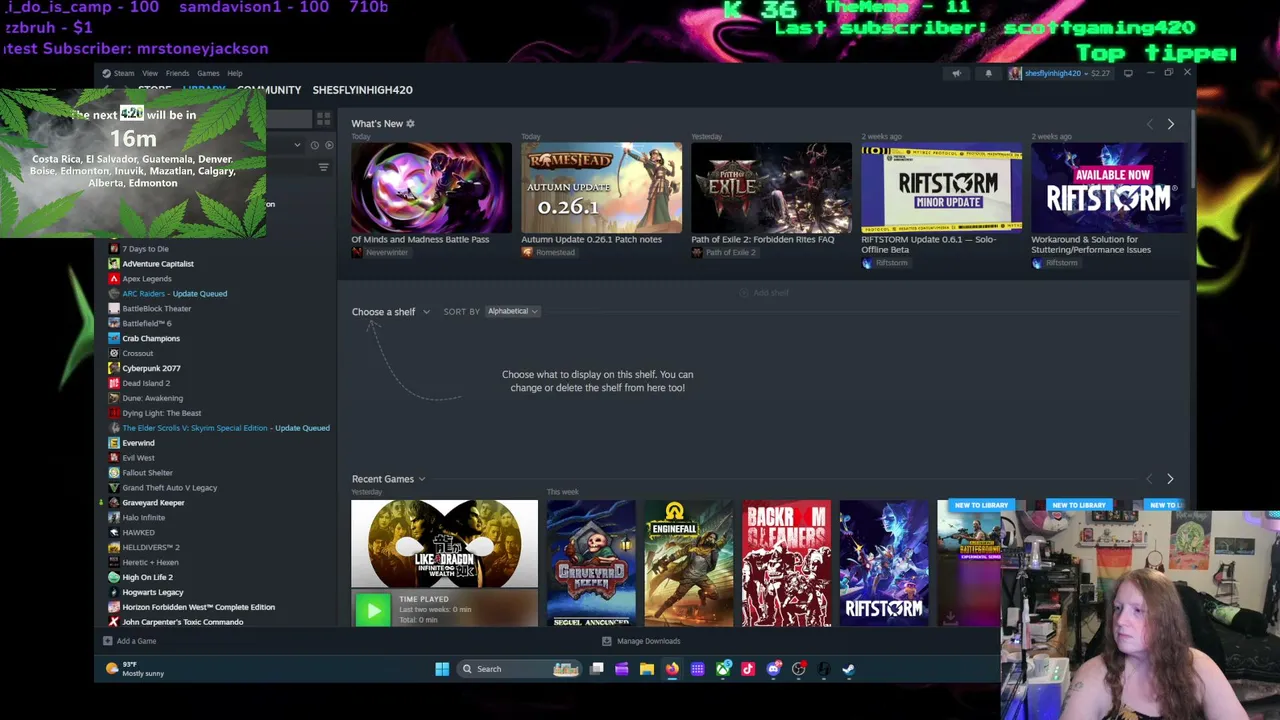Play Like a Dragon Infinite Wealth
The image size is (1280, 720).
tap(373, 609)
